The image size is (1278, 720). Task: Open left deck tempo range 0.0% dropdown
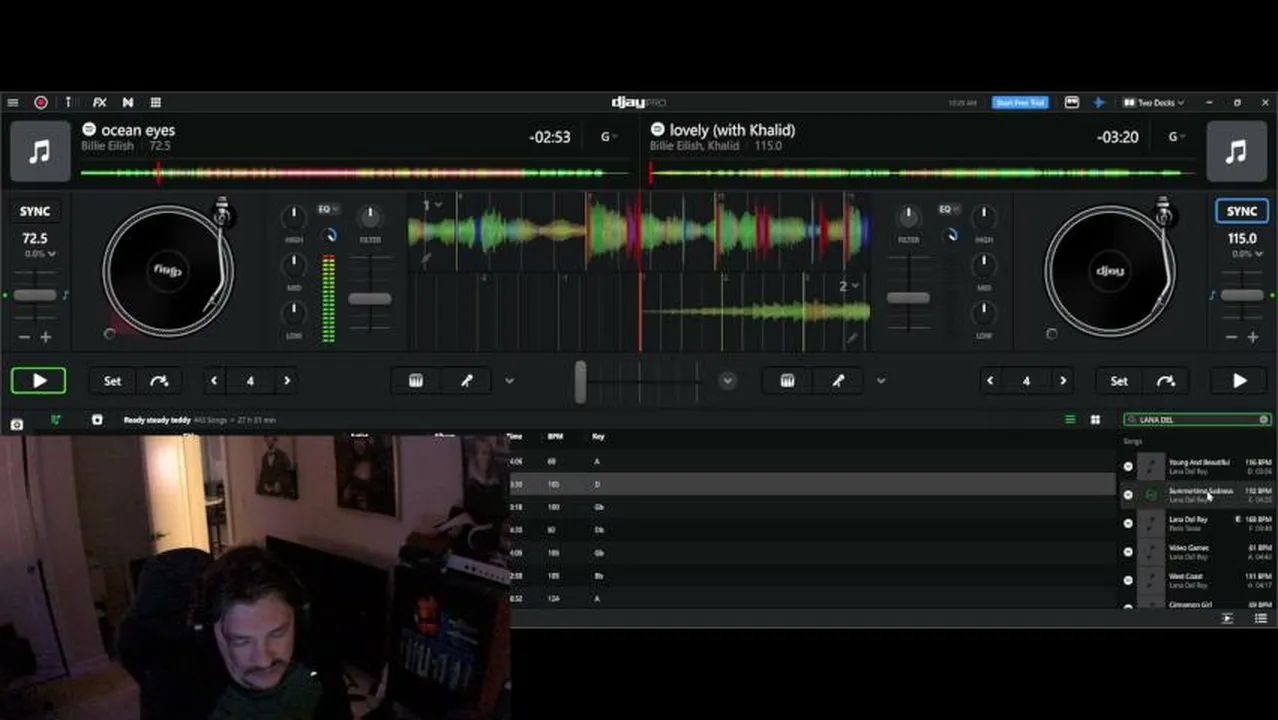tap(41, 254)
